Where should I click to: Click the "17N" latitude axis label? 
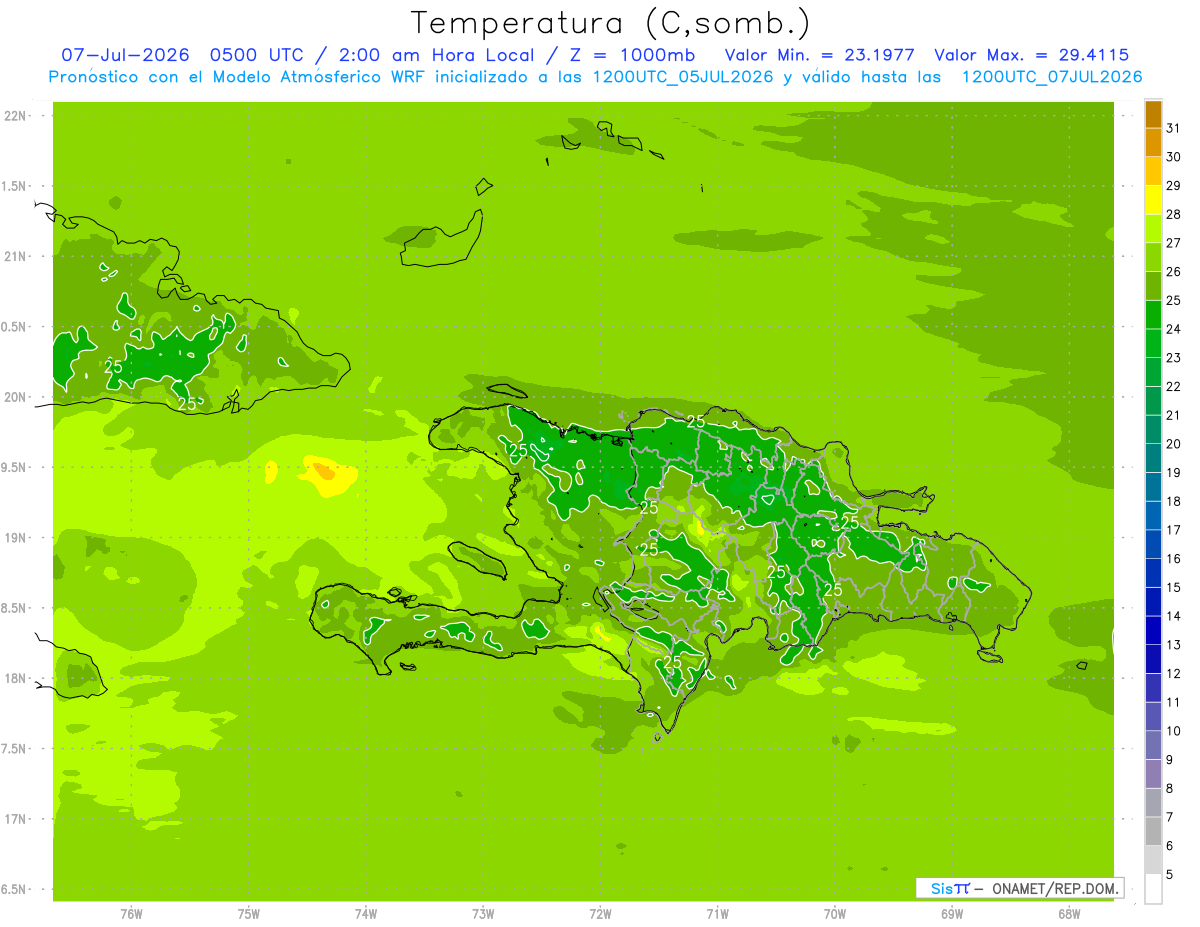coord(14,819)
